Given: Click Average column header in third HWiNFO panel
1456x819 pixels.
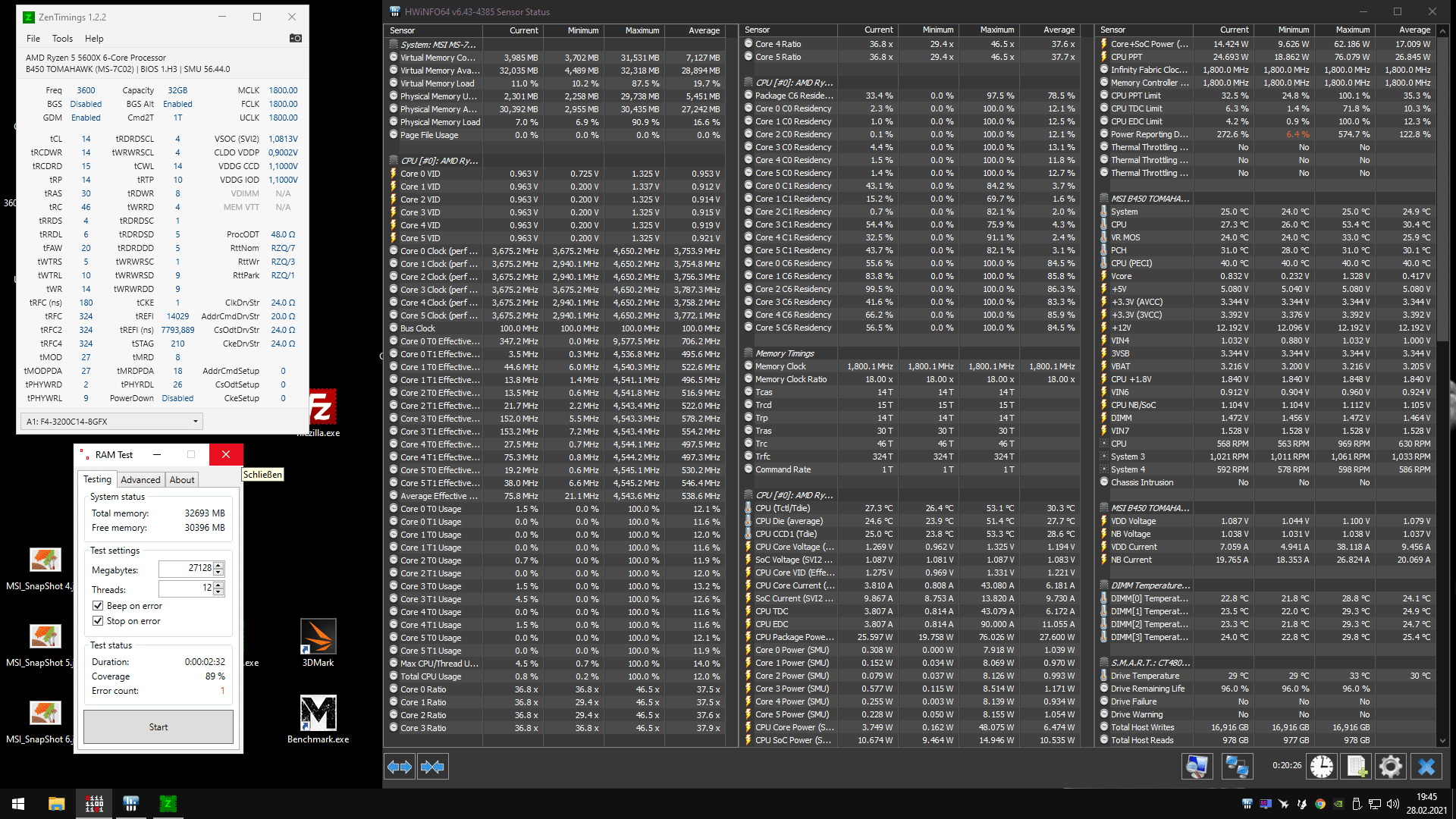Looking at the screenshot, I should [x=1406, y=30].
